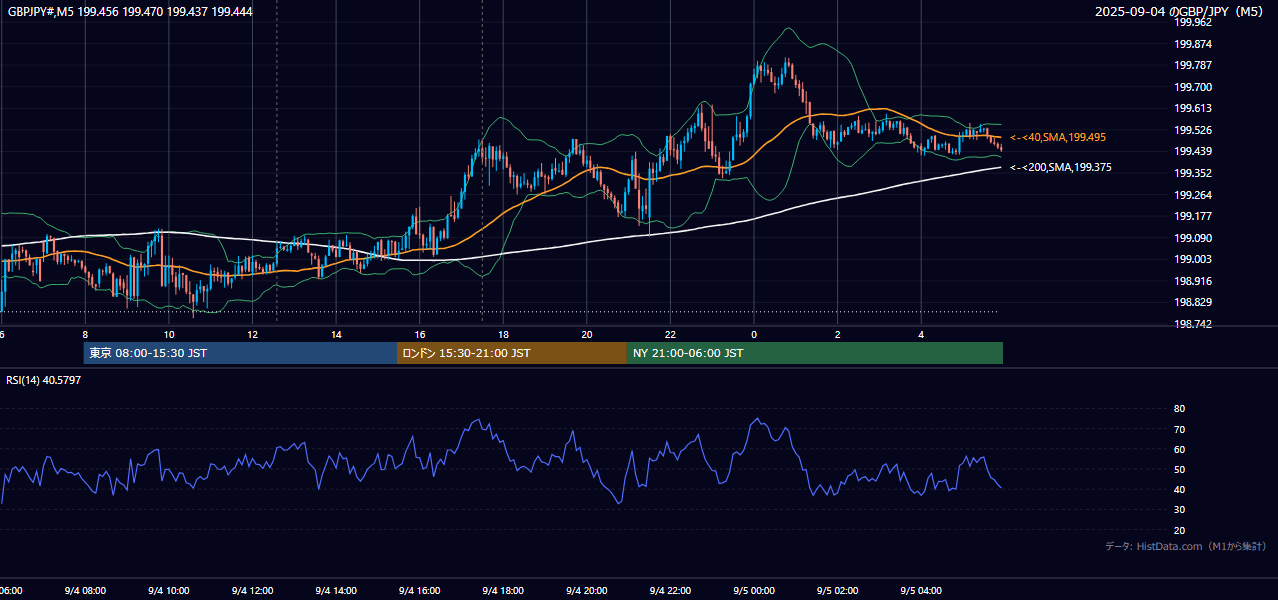Image resolution: width=1278 pixels, height=600 pixels.
Task: Click hour tick '12' on price chart axis
Action: click(x=252, y=335)
